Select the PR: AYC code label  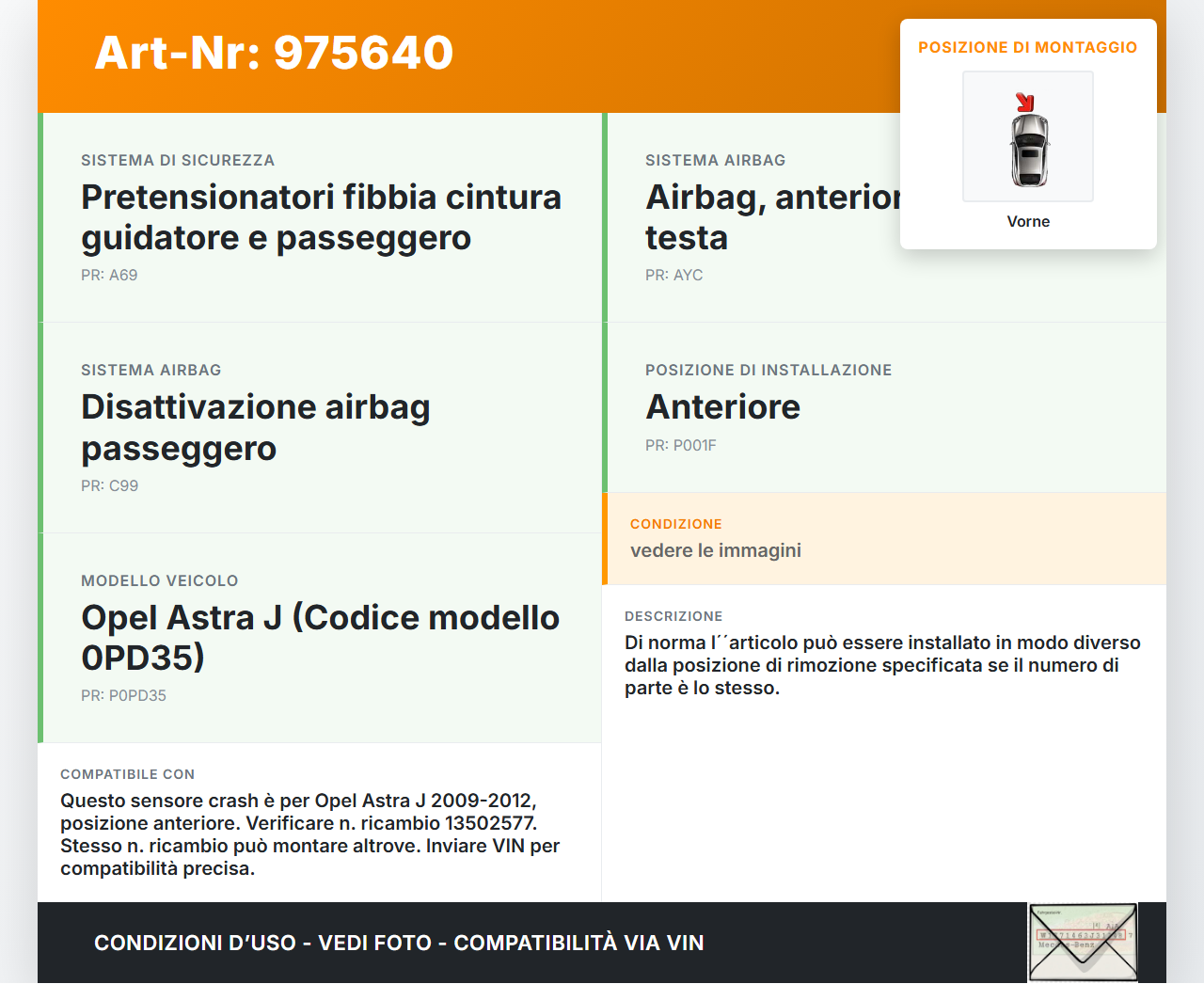(x=673, y=276)
